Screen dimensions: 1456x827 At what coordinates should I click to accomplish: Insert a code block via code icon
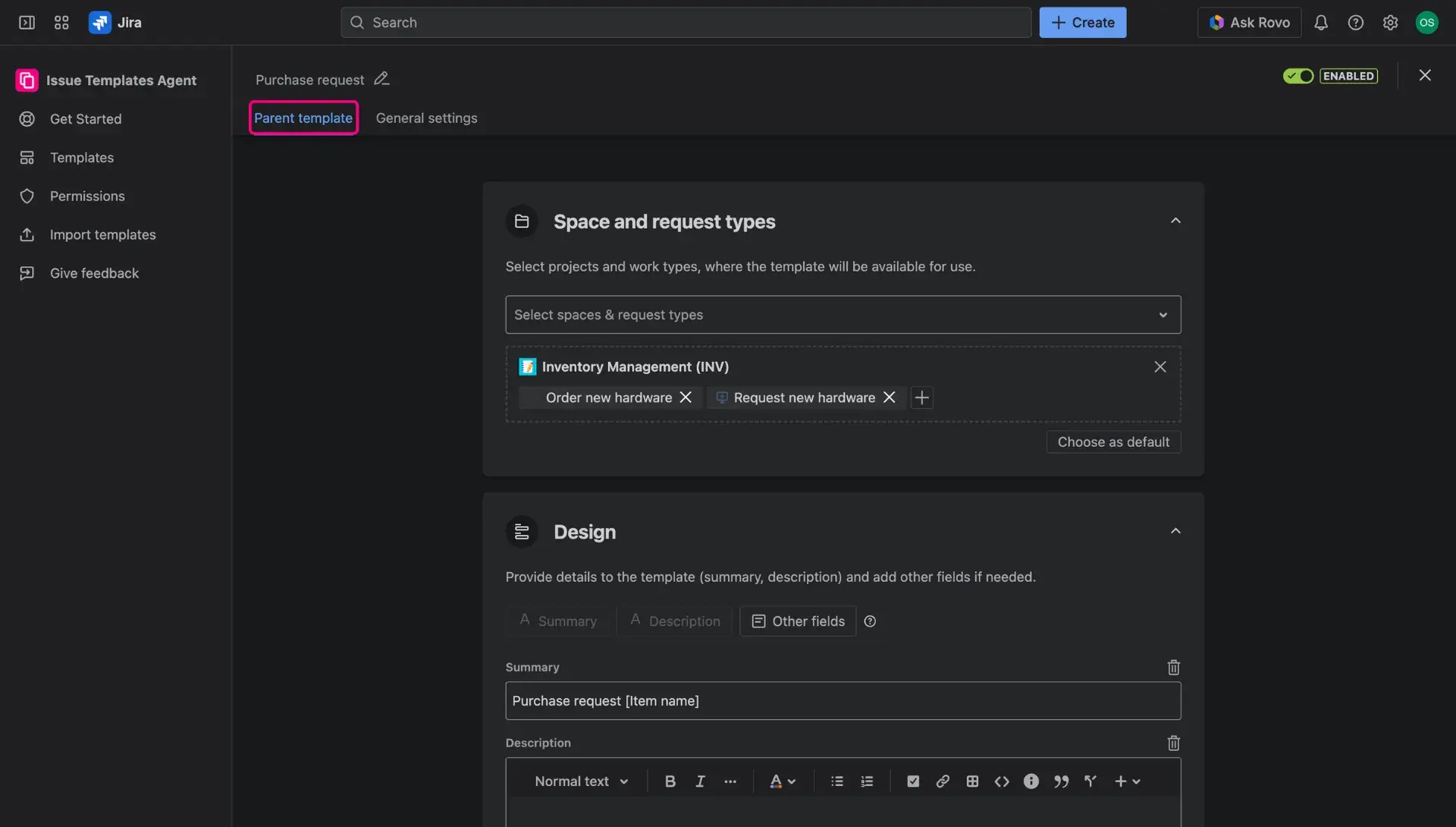(1002, 781)
